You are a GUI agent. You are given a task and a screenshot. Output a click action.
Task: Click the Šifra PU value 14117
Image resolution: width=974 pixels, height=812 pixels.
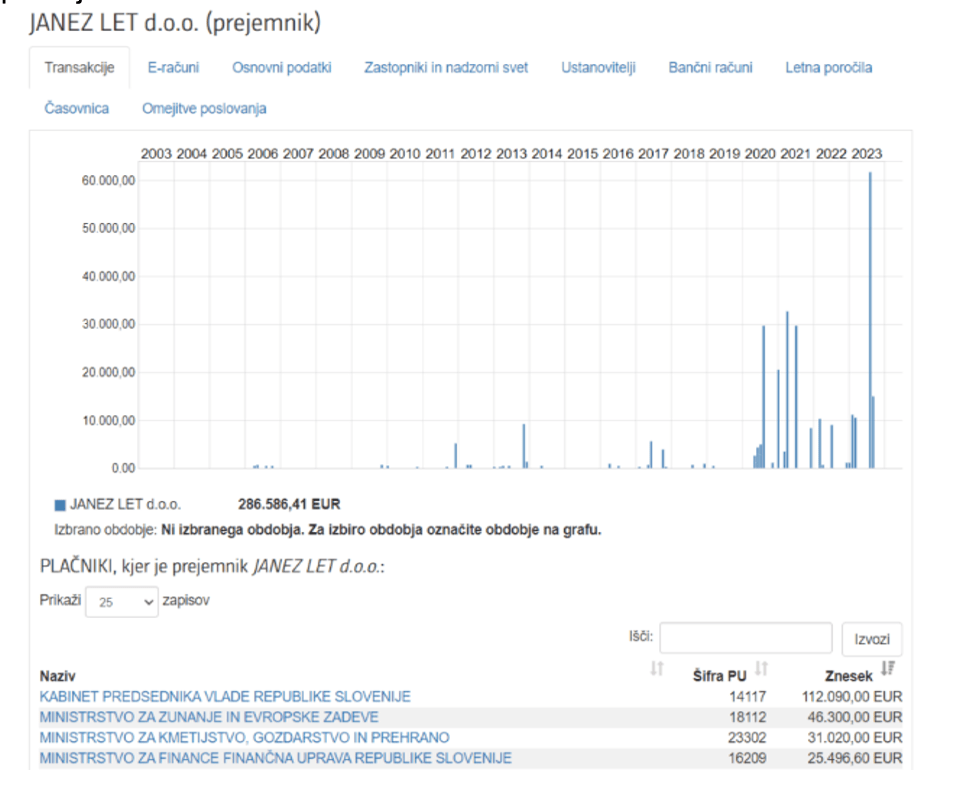point(748,696)
